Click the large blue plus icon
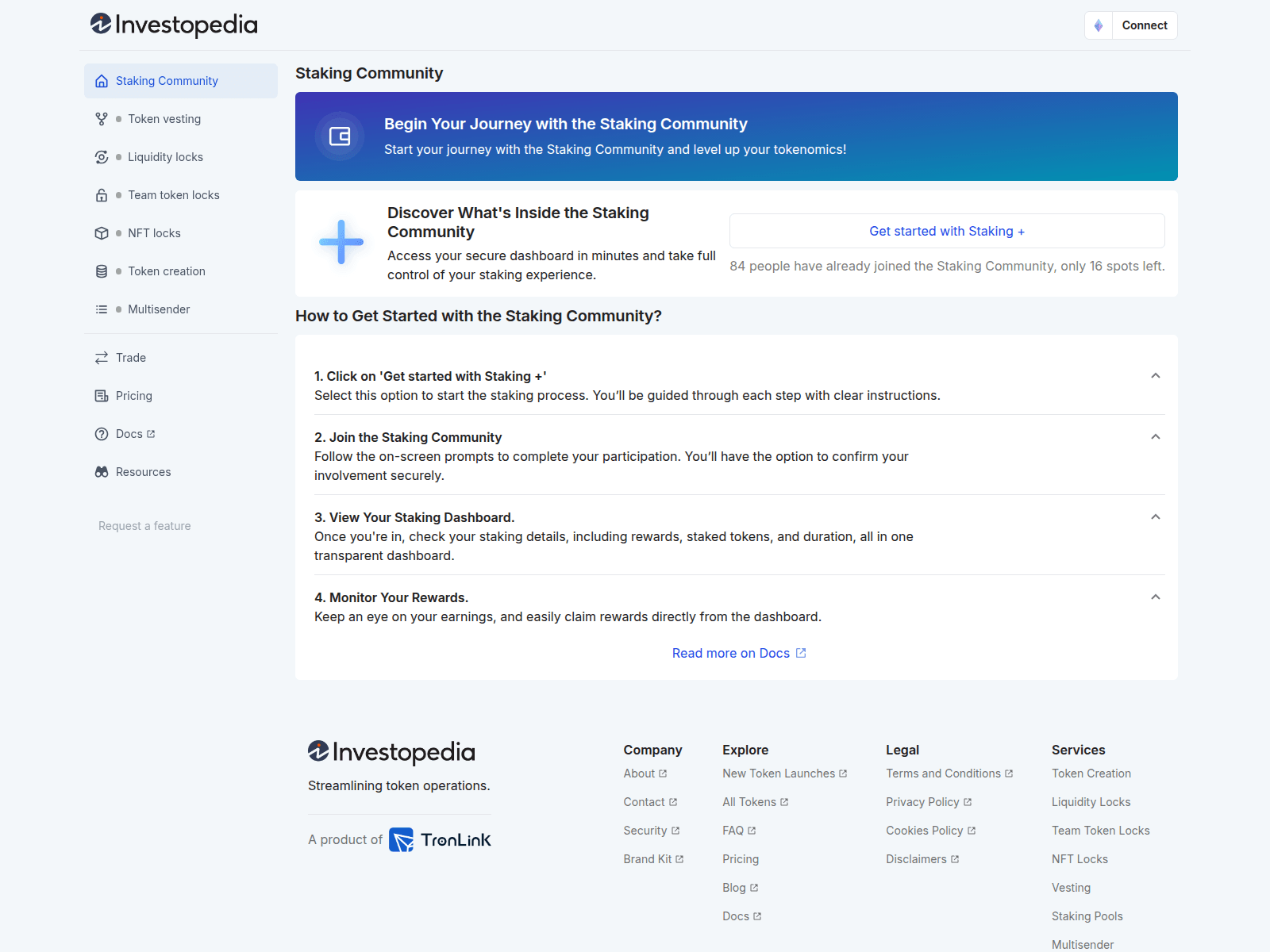Viewport: 1270px width, 952px height. 341,242
